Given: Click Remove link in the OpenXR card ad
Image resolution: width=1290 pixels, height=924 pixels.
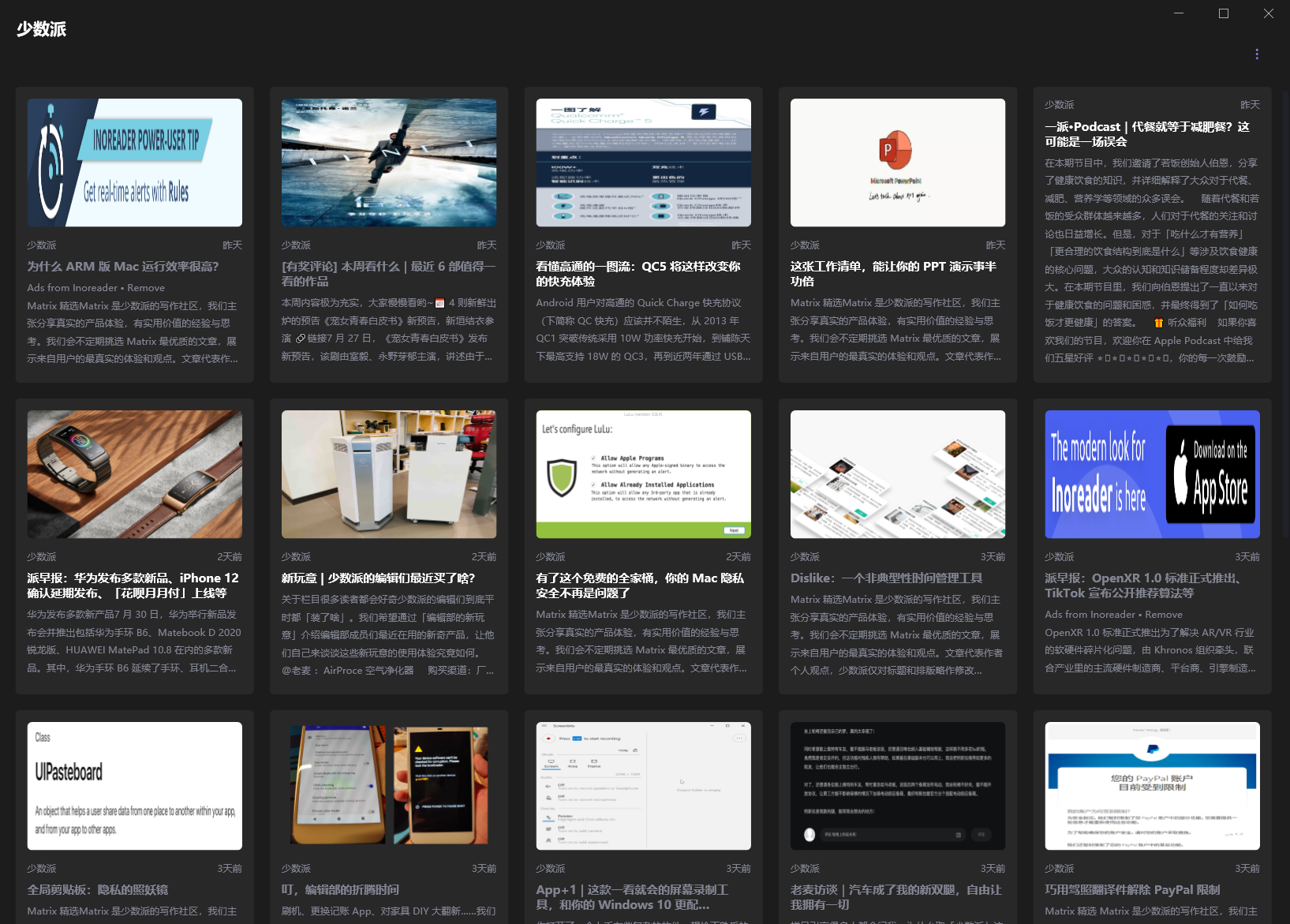Looking at the screenshot, I should (x=1164, y=615).
